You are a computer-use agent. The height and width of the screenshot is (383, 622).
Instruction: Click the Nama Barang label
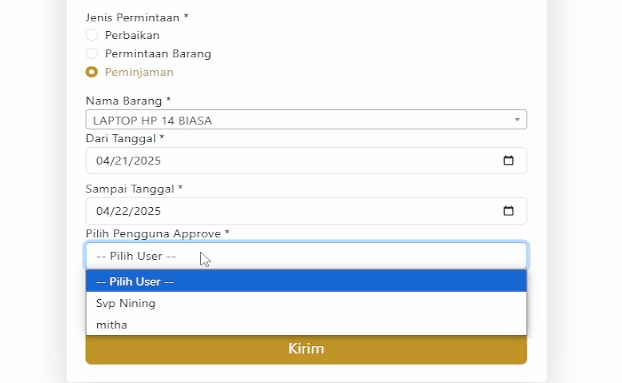tap(128, 101)
